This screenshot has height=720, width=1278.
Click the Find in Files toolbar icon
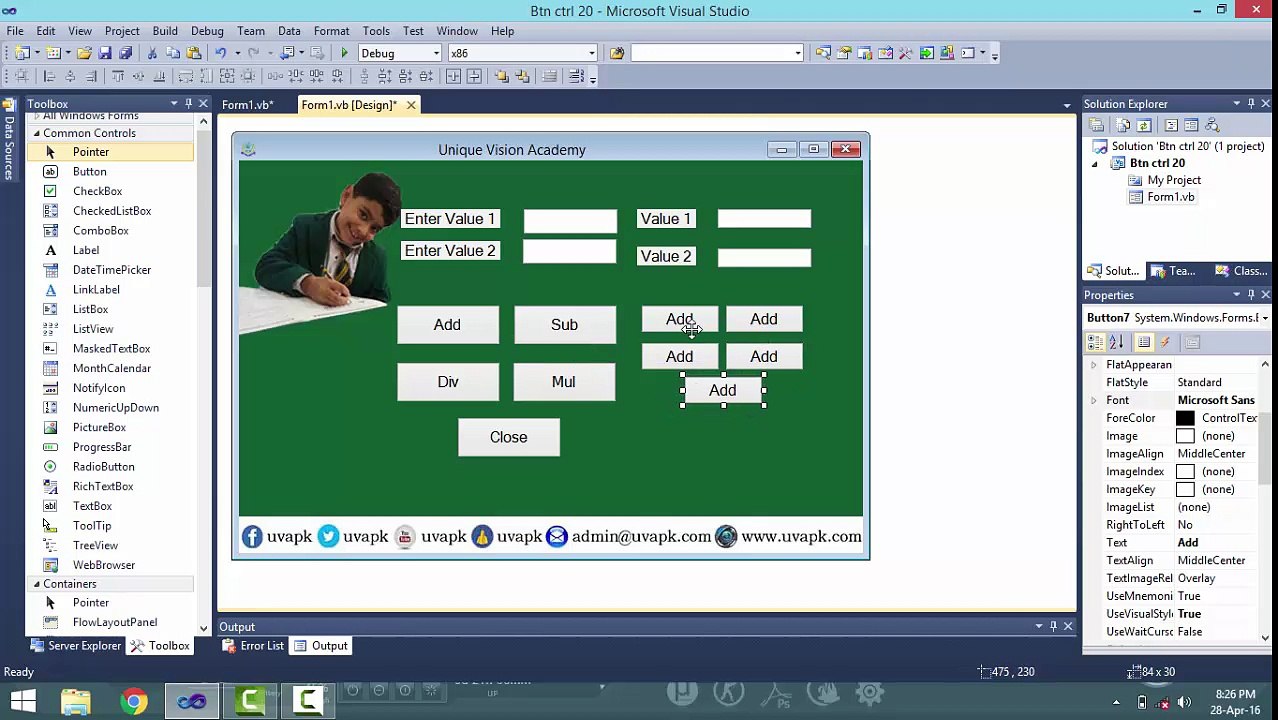tap(617, 53)
